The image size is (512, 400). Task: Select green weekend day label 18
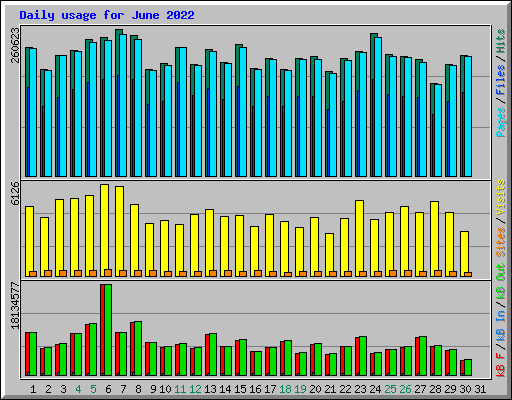pyautogui.click(x=285, y=389)
